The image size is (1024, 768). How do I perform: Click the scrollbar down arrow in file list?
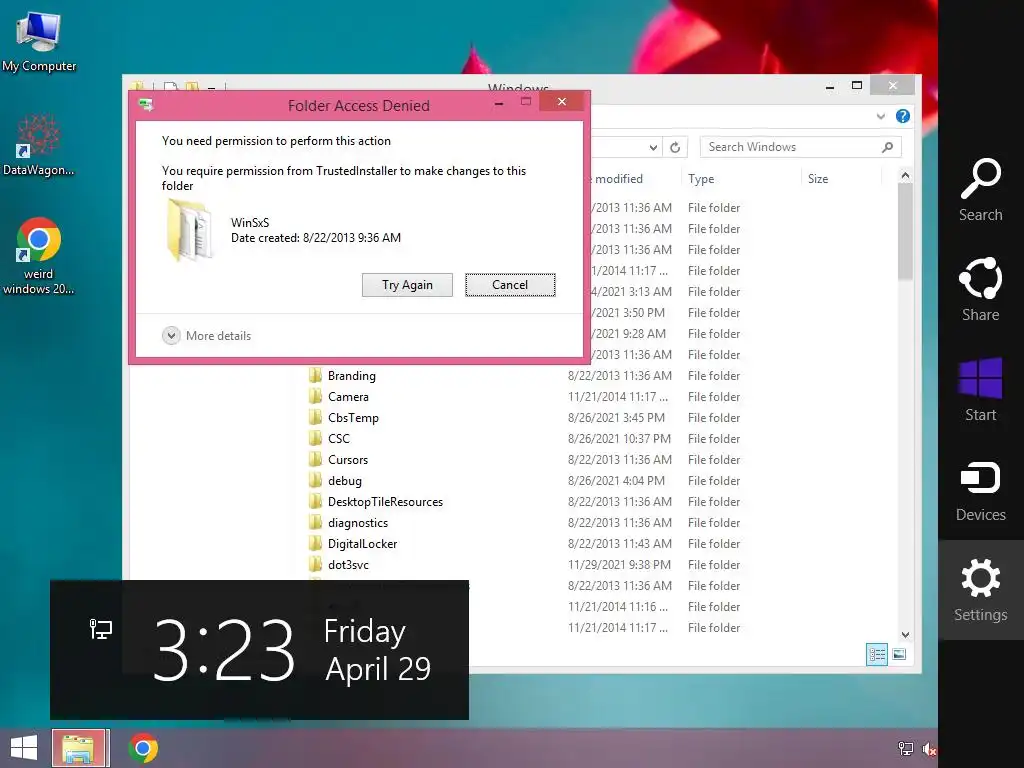tap(905, 634)
